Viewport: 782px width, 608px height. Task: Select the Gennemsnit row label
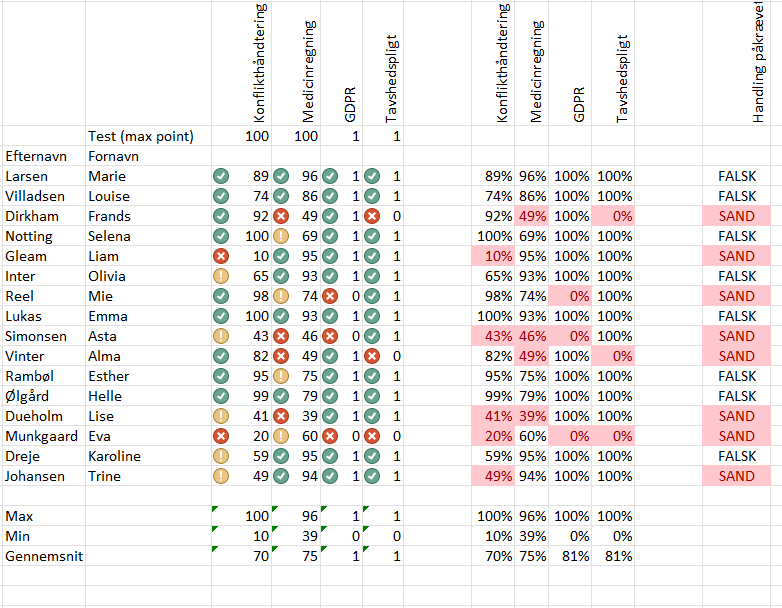click(x=44, y=556)
